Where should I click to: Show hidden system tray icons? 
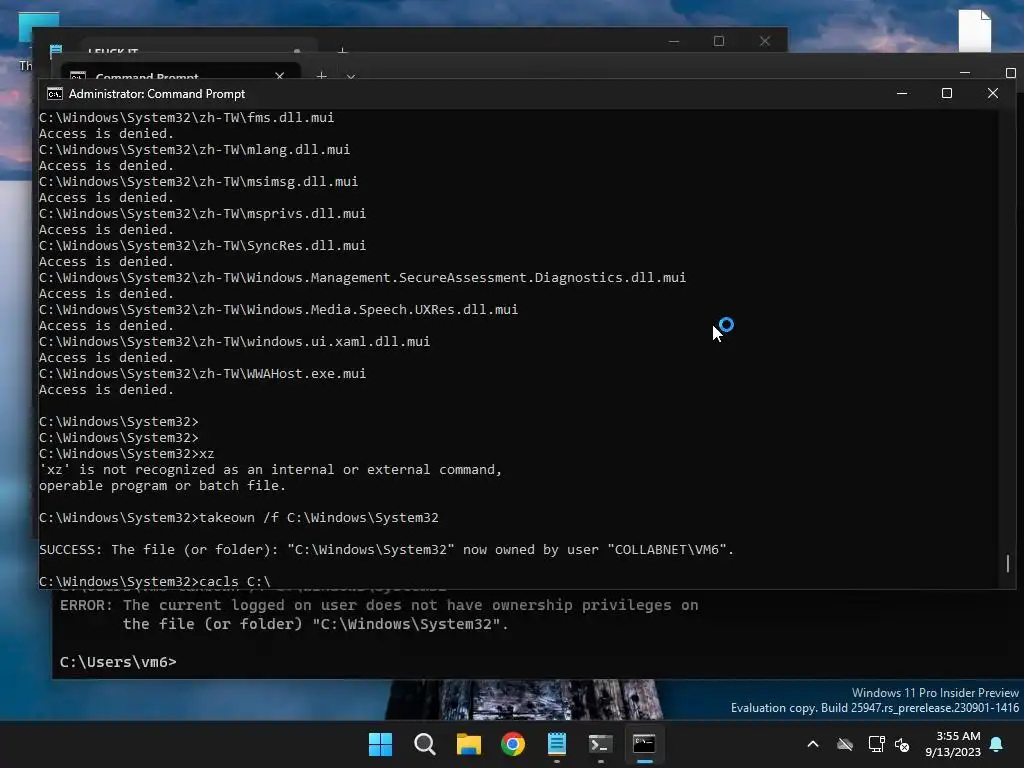(813, 744)
